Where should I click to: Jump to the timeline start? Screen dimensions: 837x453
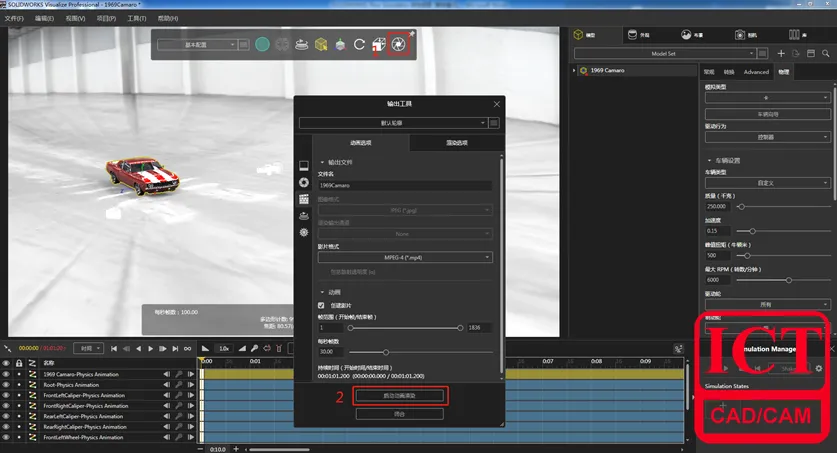click(114, 348)
